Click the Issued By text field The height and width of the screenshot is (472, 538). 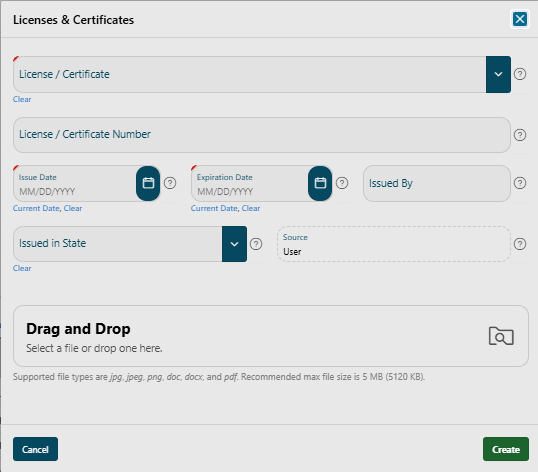(437, 184)
